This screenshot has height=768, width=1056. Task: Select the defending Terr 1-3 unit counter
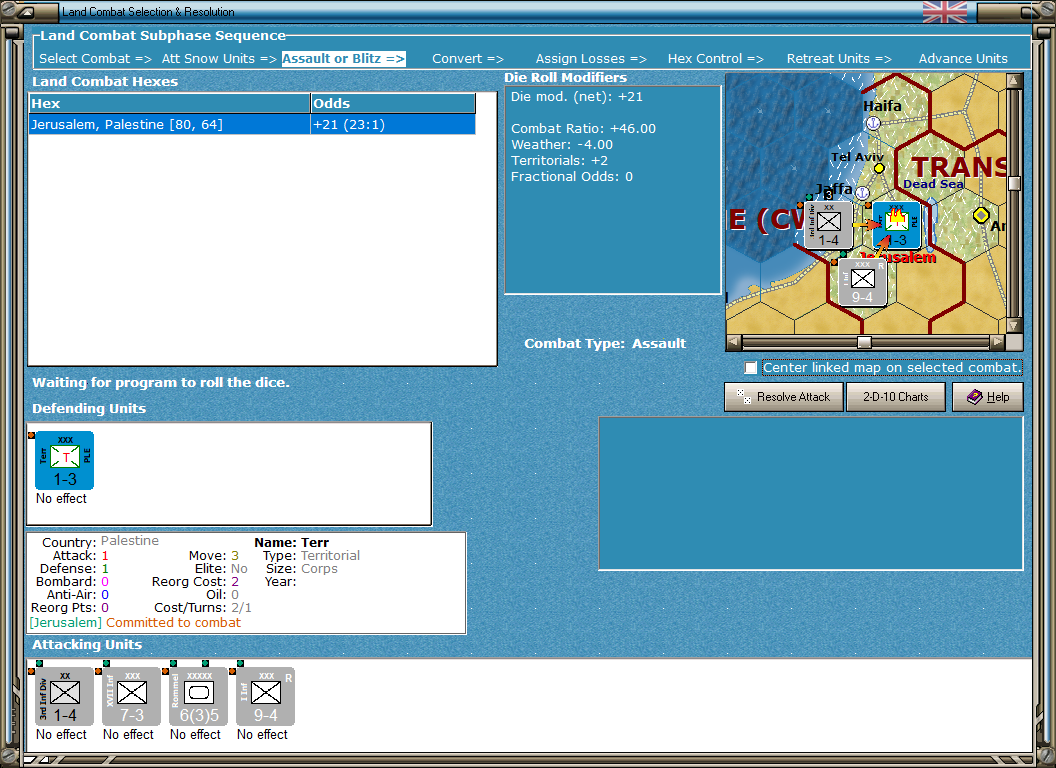pos(65,461)
